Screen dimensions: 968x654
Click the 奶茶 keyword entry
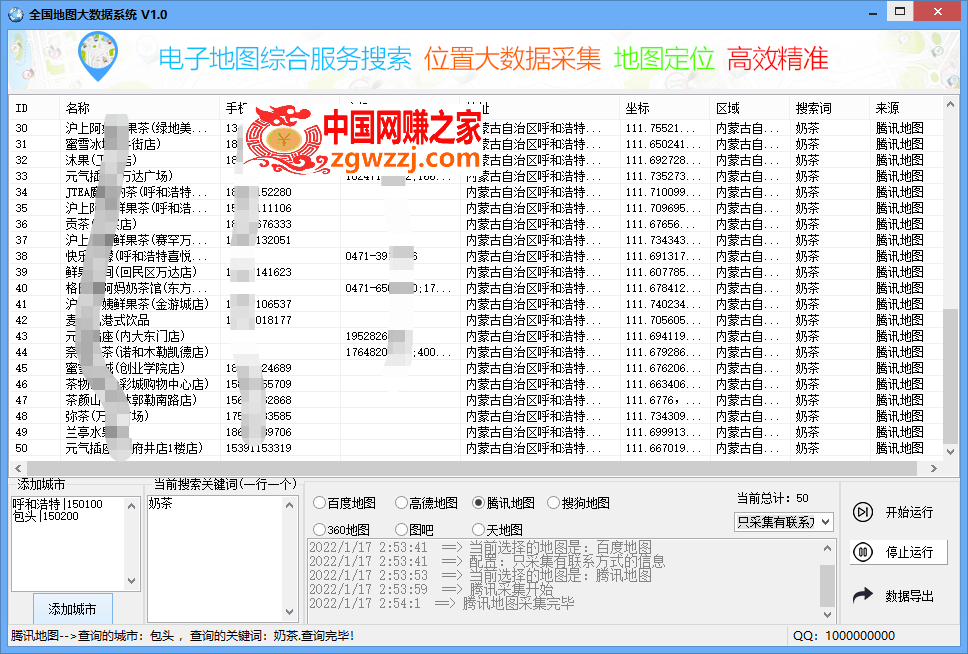click(161, 503)
